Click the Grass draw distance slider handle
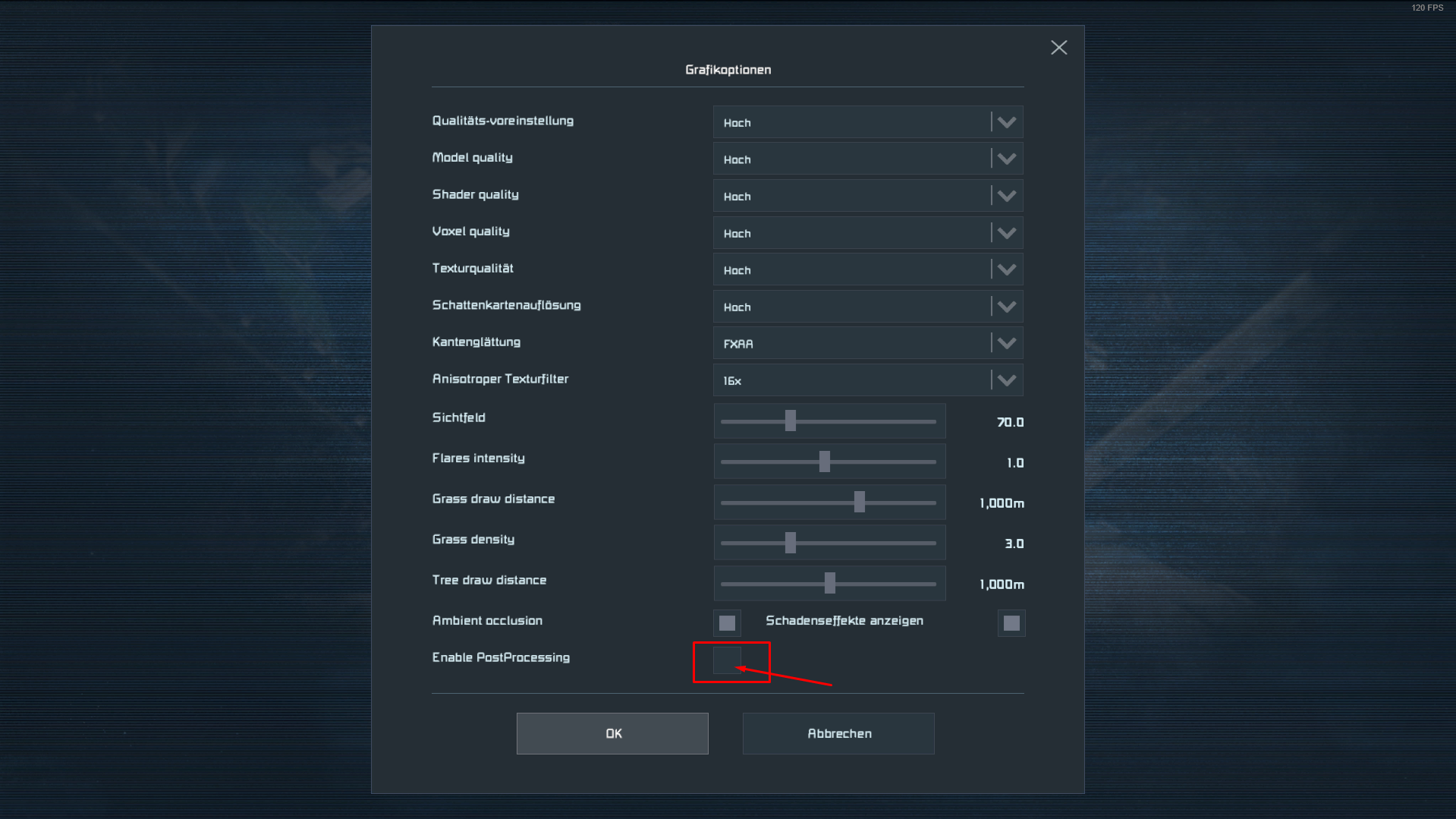Viewport: 1456px width, 819px height. point(859,502)
